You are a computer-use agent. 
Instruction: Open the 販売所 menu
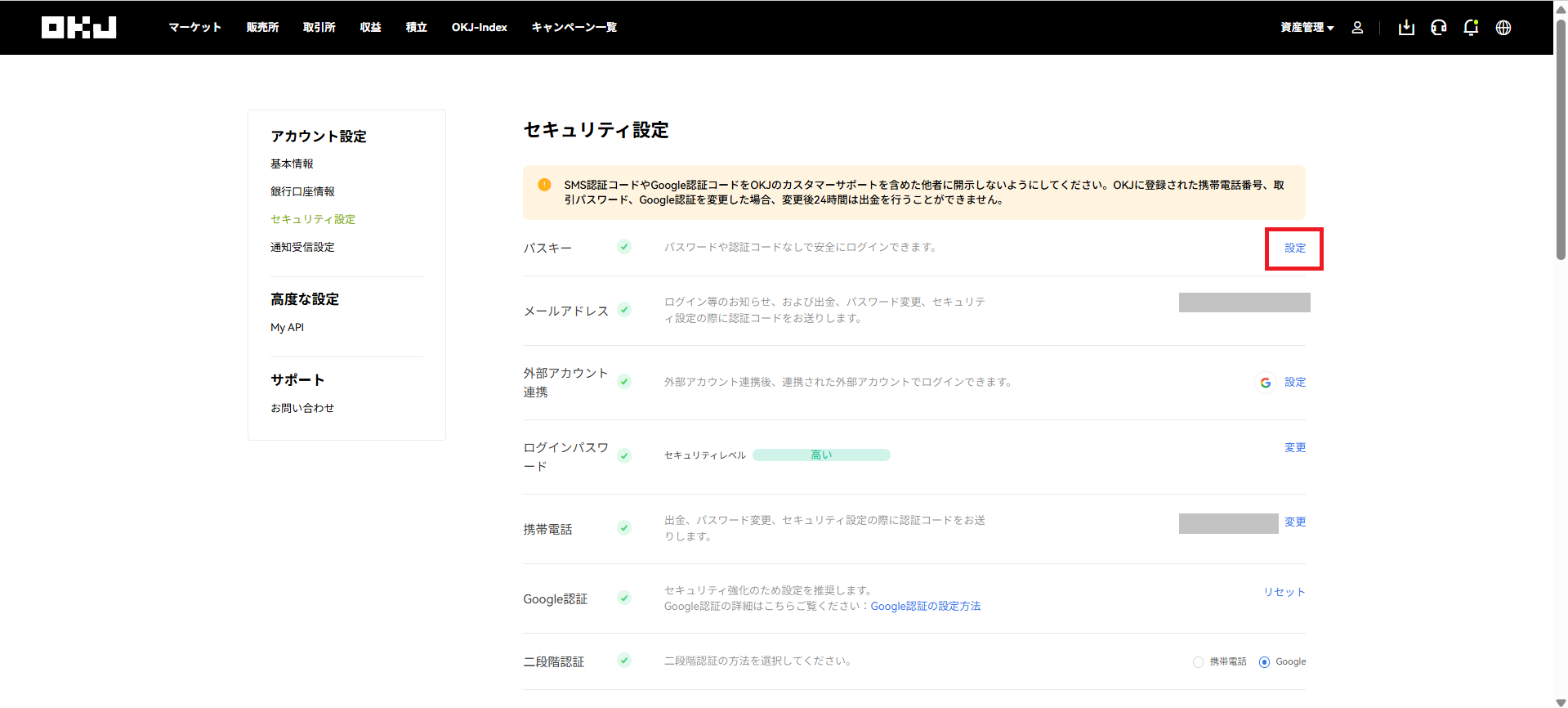pos(262,28)
